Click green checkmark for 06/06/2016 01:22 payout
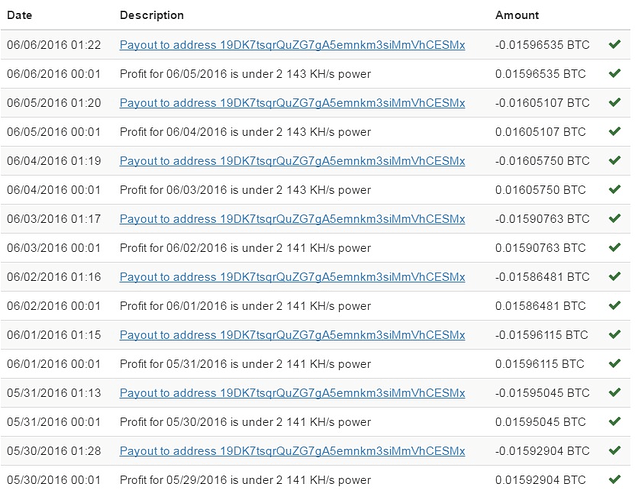 (615, 44)
